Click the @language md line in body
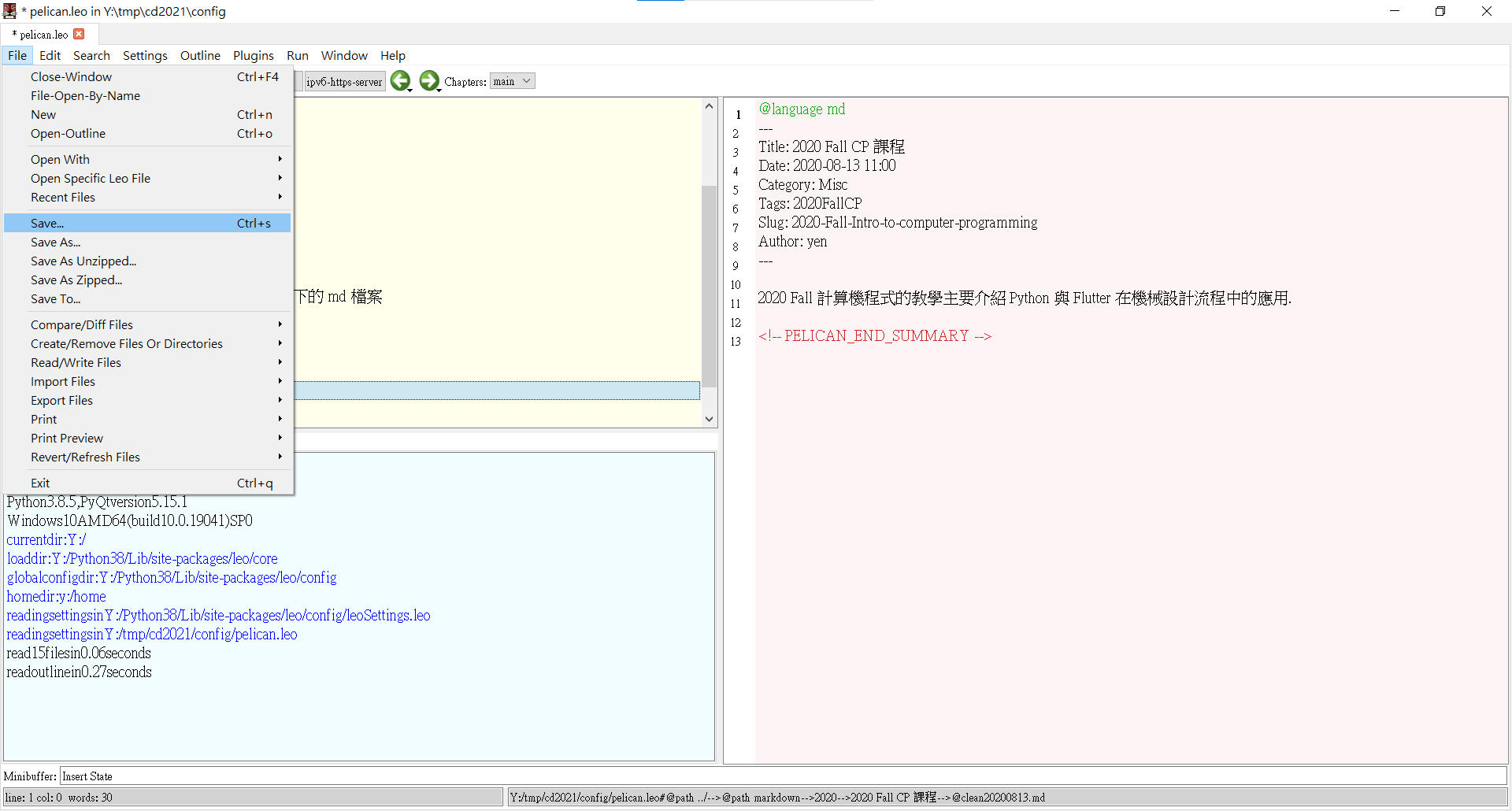Screen dimensions: 1512x811 (802, 109)
